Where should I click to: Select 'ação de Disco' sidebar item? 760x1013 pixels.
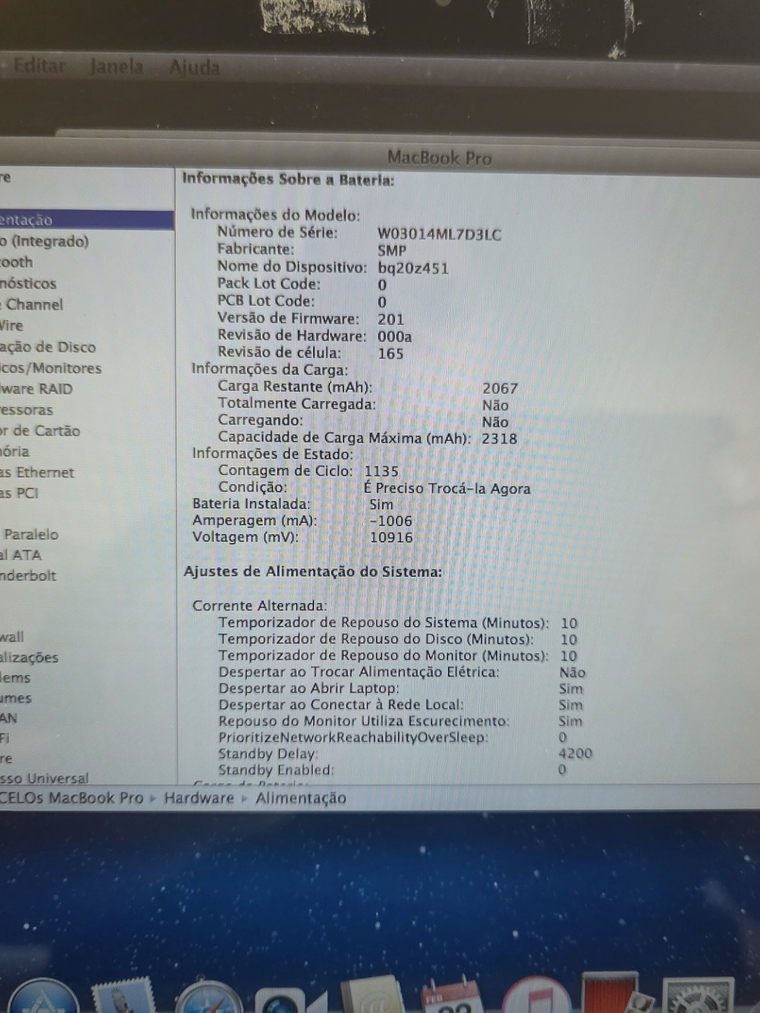pos(48,347)
